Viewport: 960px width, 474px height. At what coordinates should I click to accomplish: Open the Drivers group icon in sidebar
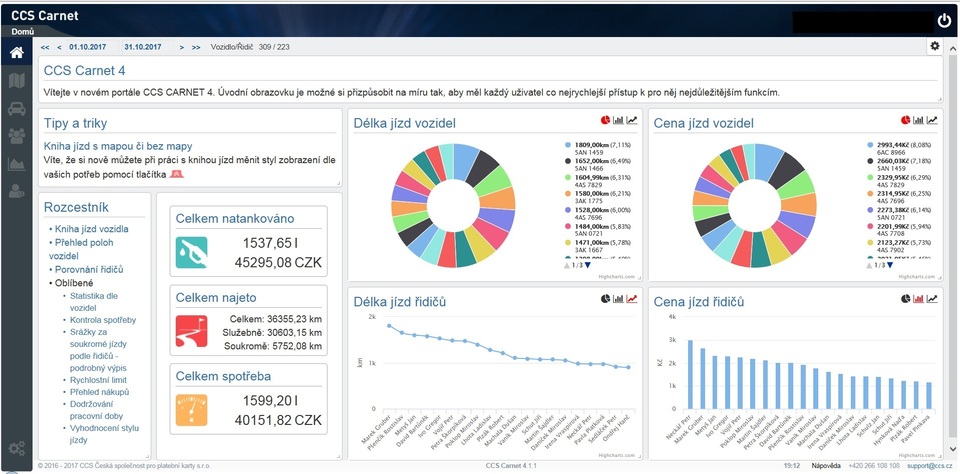tap(17, 136)
